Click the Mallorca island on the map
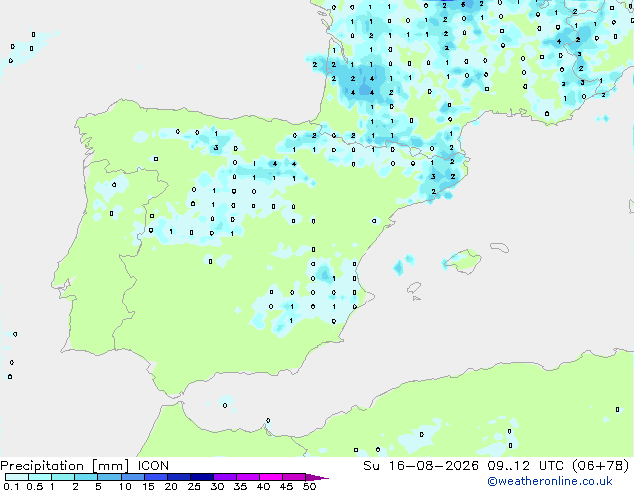This screenshot has height=490, width=634. coord(462,261)
